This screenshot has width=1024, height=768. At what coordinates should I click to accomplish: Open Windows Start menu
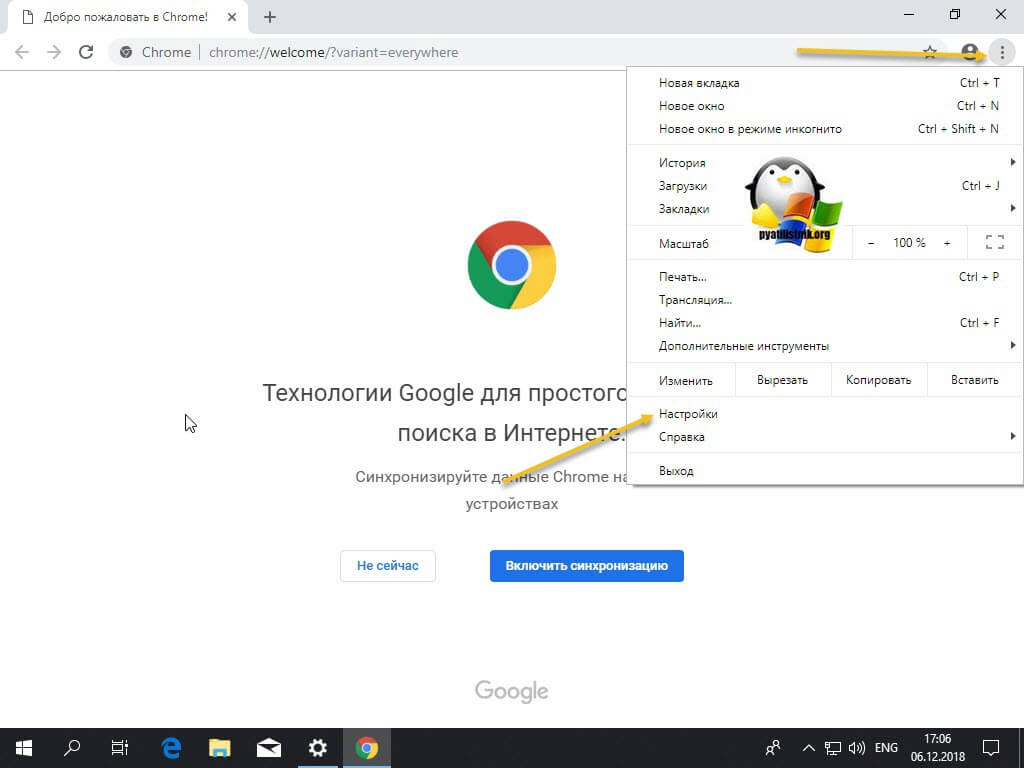pos(24,748)
